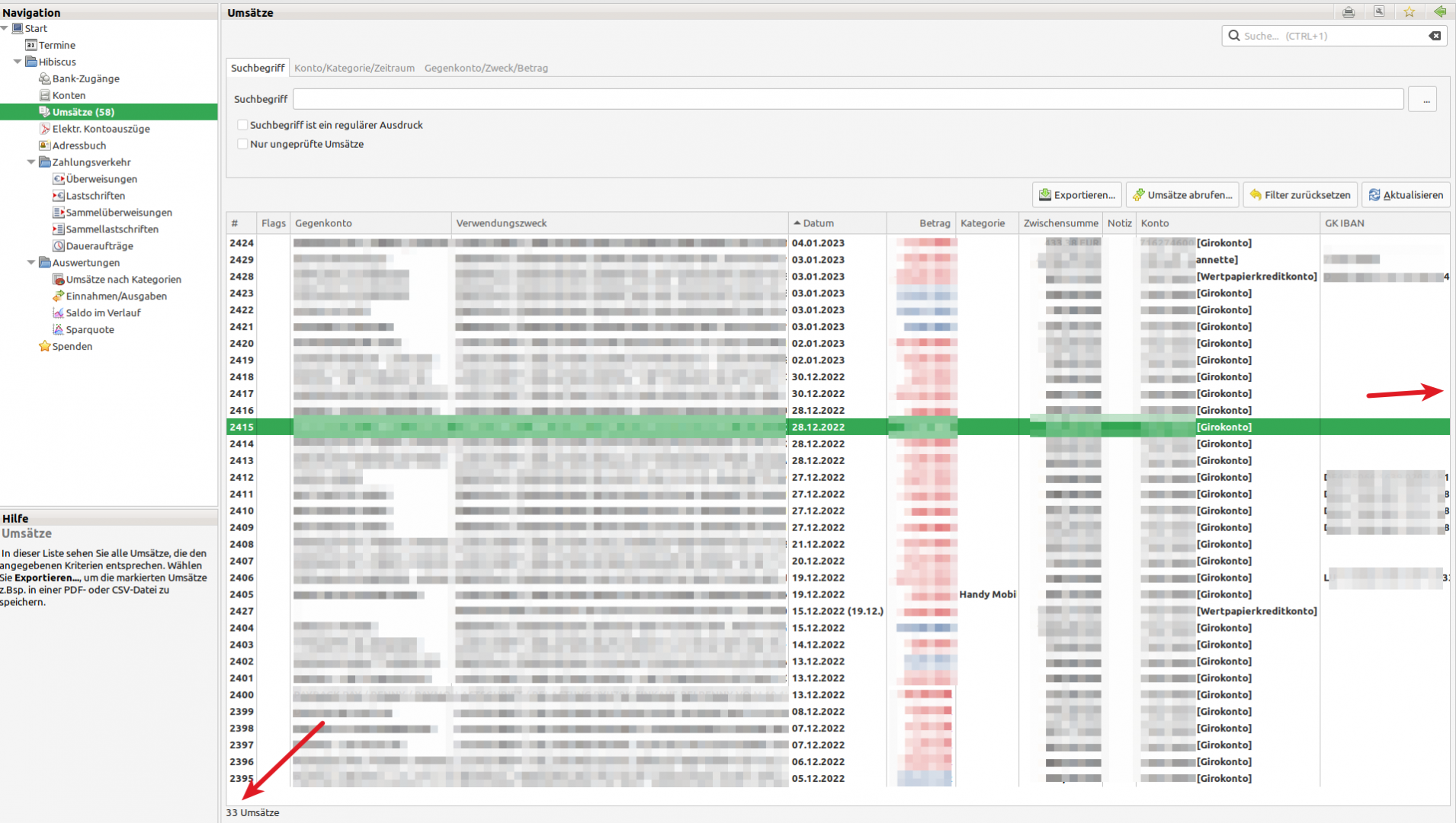The width and height of the screenshot is (1456, 823).
Task: Collapse the Hibiscus tree node
Action: tap(18, 62)
